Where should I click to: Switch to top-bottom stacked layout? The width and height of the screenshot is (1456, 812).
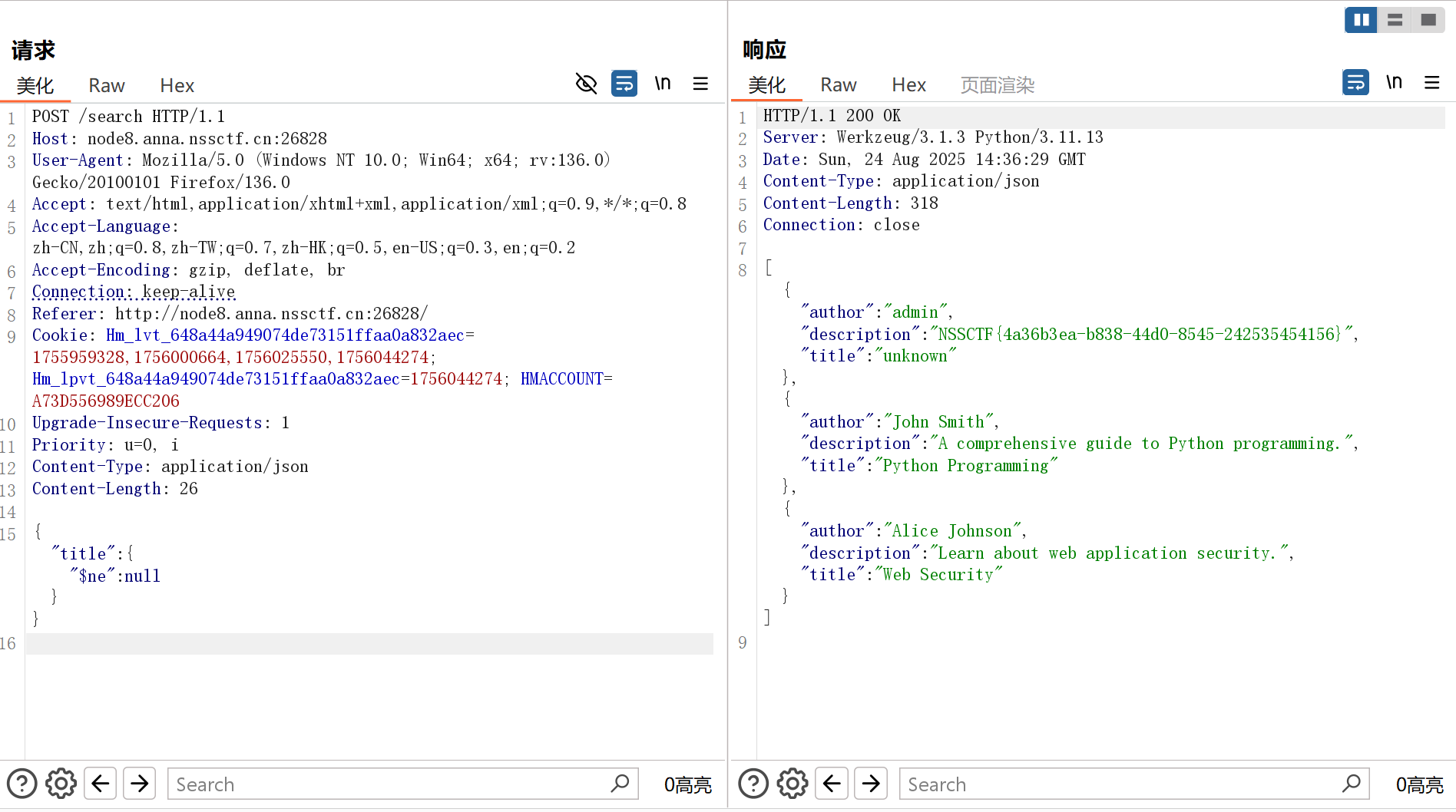pyautogui.click(x=1395, y=20)
